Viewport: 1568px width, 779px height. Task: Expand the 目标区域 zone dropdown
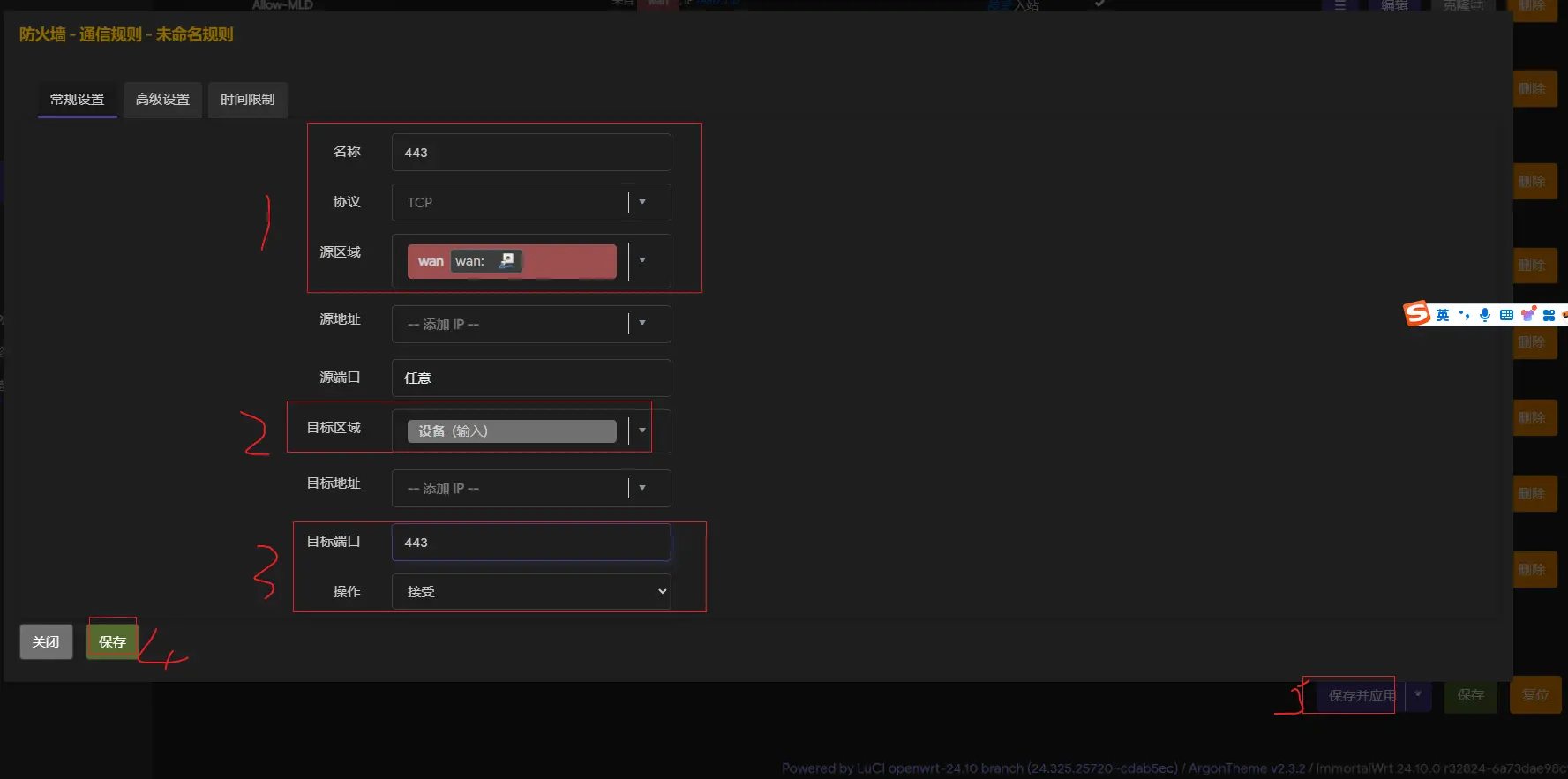(641, 431)
